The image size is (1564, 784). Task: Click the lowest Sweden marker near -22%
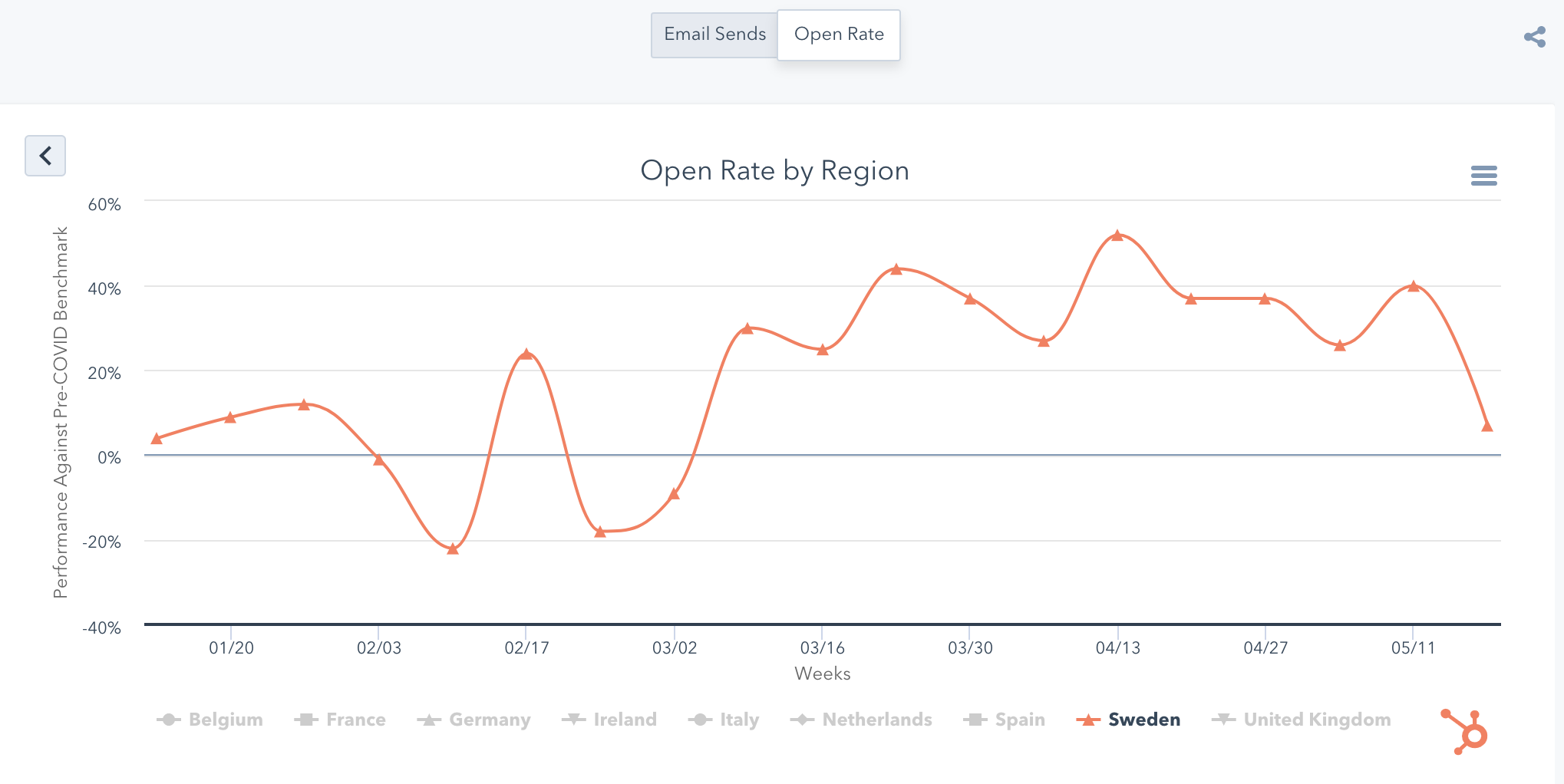pos(453,548)
